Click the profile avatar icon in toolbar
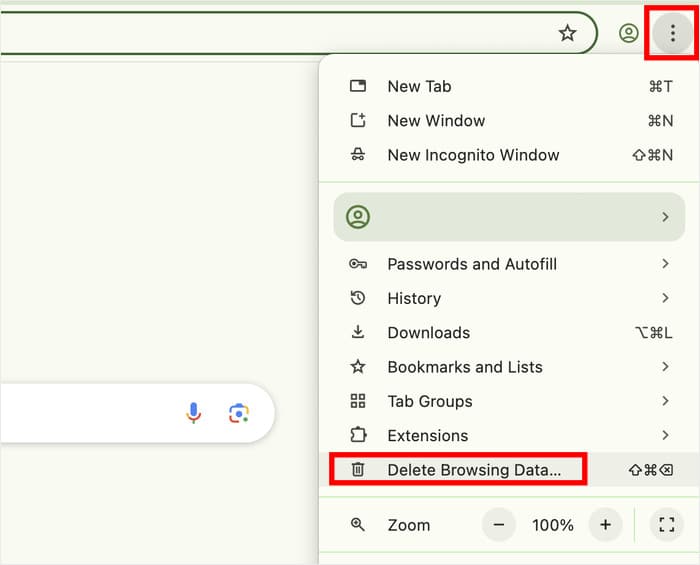700x565 pixels. coord(629,33)
